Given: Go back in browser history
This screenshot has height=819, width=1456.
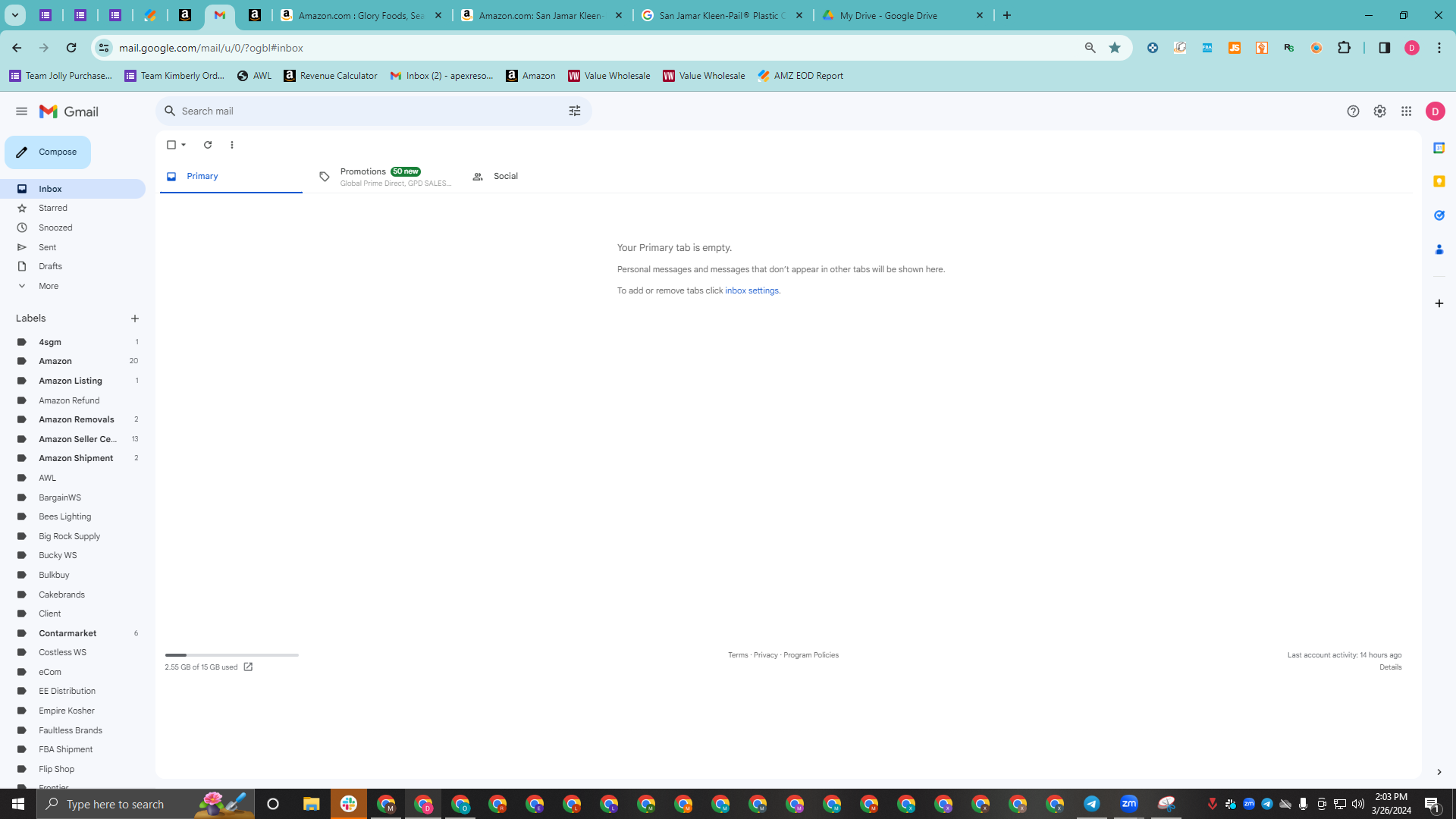Looking at the screenshot, I should [17, 48].
